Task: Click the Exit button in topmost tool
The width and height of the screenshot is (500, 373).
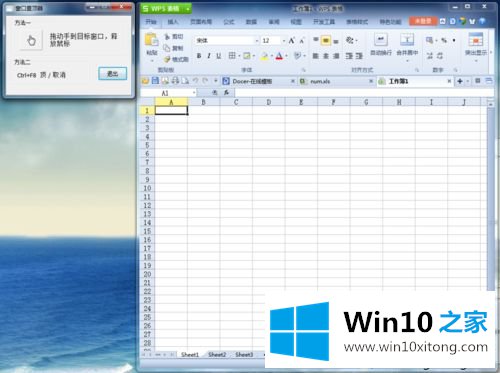Action: pos(112,73)
